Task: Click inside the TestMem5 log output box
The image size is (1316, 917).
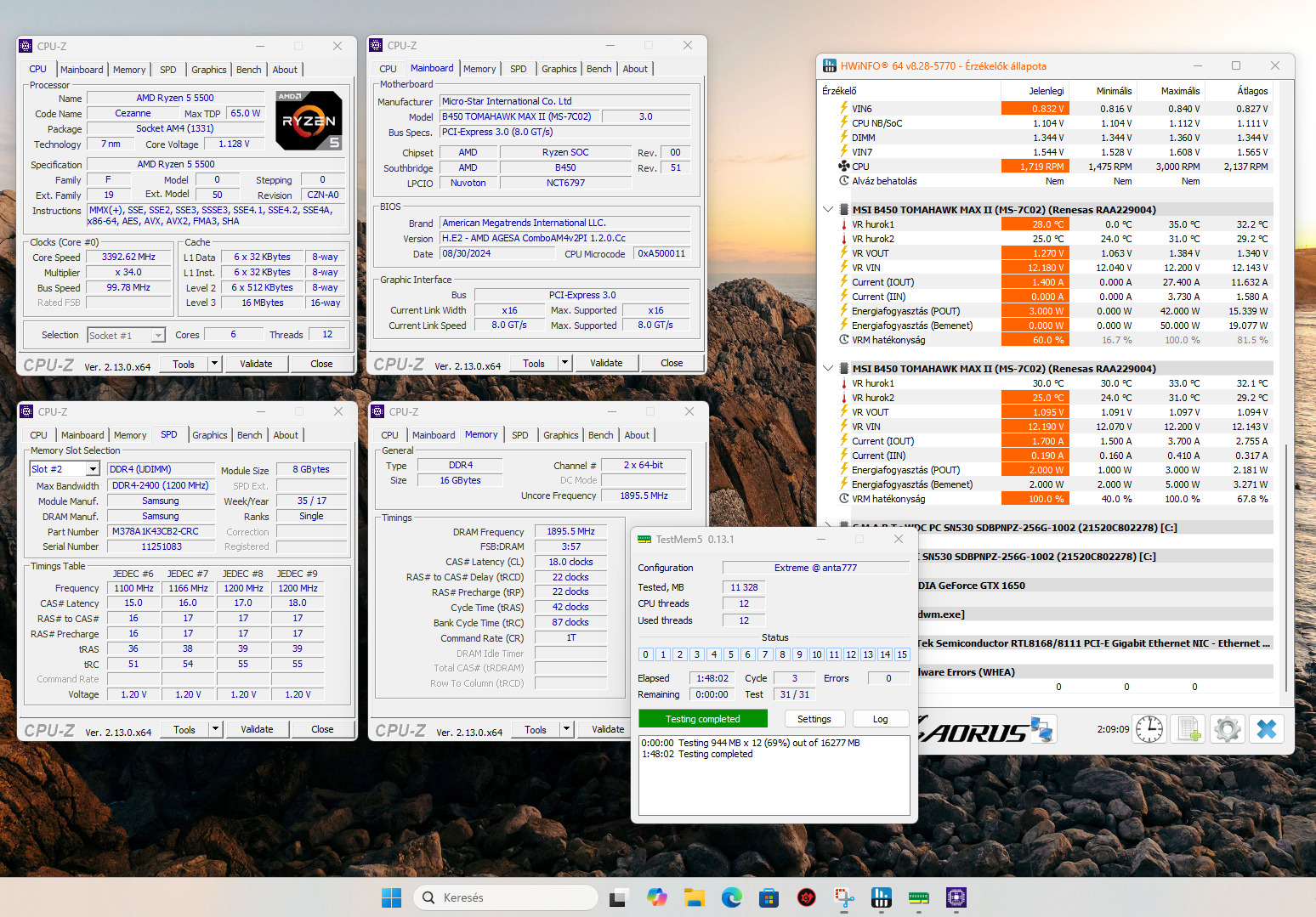Action: point(774,775)
